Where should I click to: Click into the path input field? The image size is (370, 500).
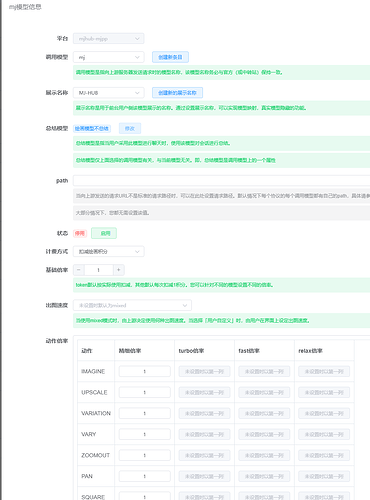click(x=222, y=180)
